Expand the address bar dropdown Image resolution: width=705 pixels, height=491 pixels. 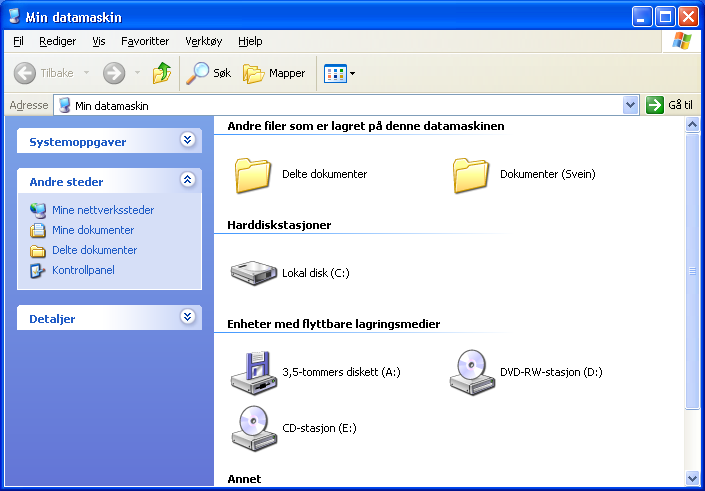coord(630,105)
